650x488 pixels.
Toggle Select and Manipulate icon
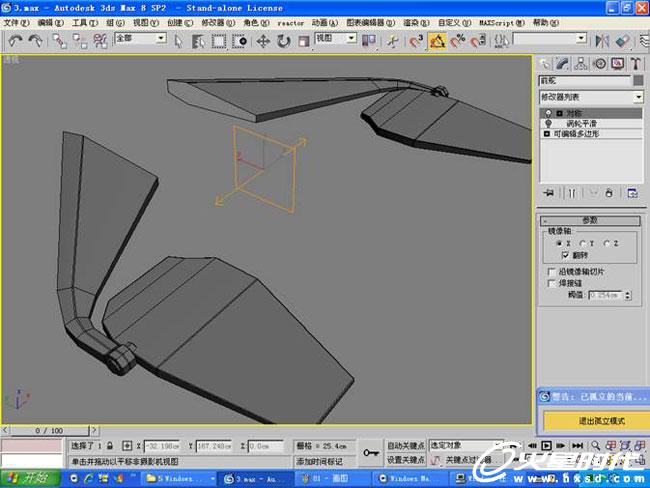click(x=392, y=41)
